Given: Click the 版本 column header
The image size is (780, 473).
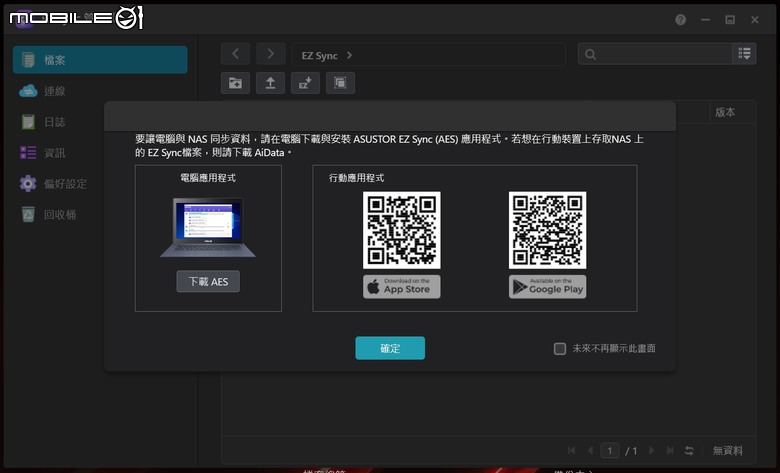Looking at the screenshot, I should pos(725,112).
